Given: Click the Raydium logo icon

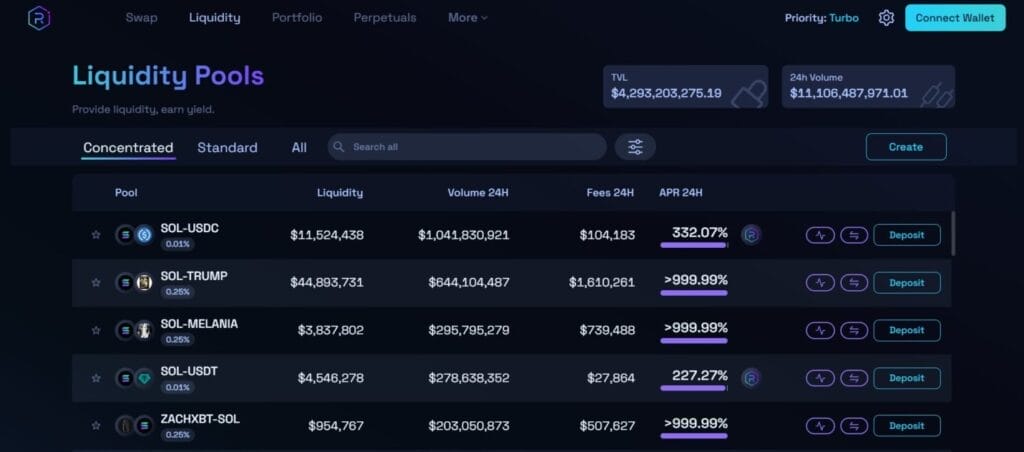Looking at the screenshot, I should click(x=39, y=18).
